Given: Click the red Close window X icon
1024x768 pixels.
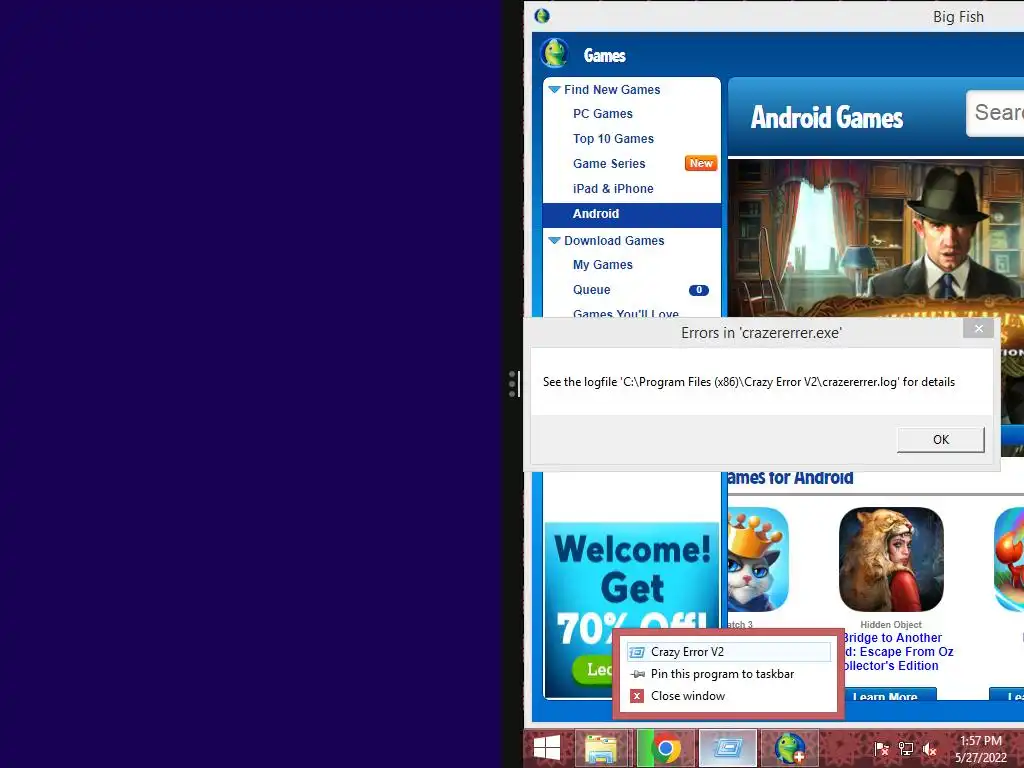Looking at the screenshot, I should coord(637,696).
